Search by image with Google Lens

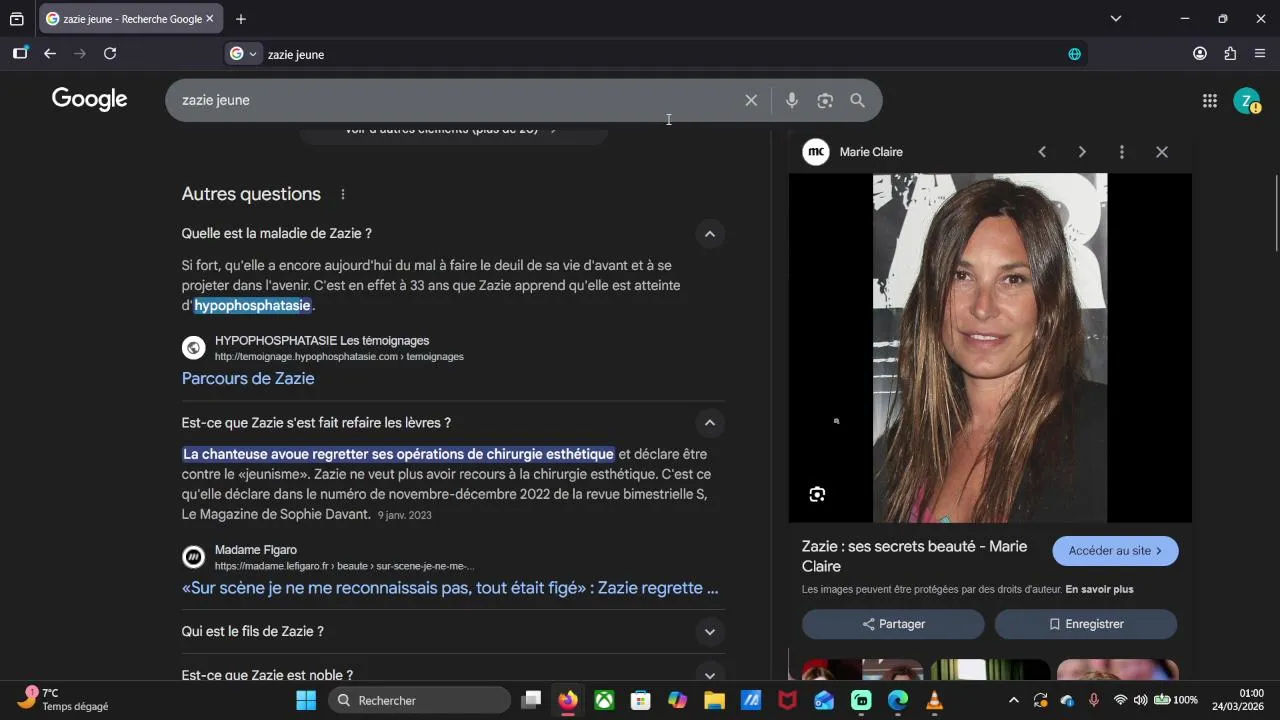tap(825, 100)
